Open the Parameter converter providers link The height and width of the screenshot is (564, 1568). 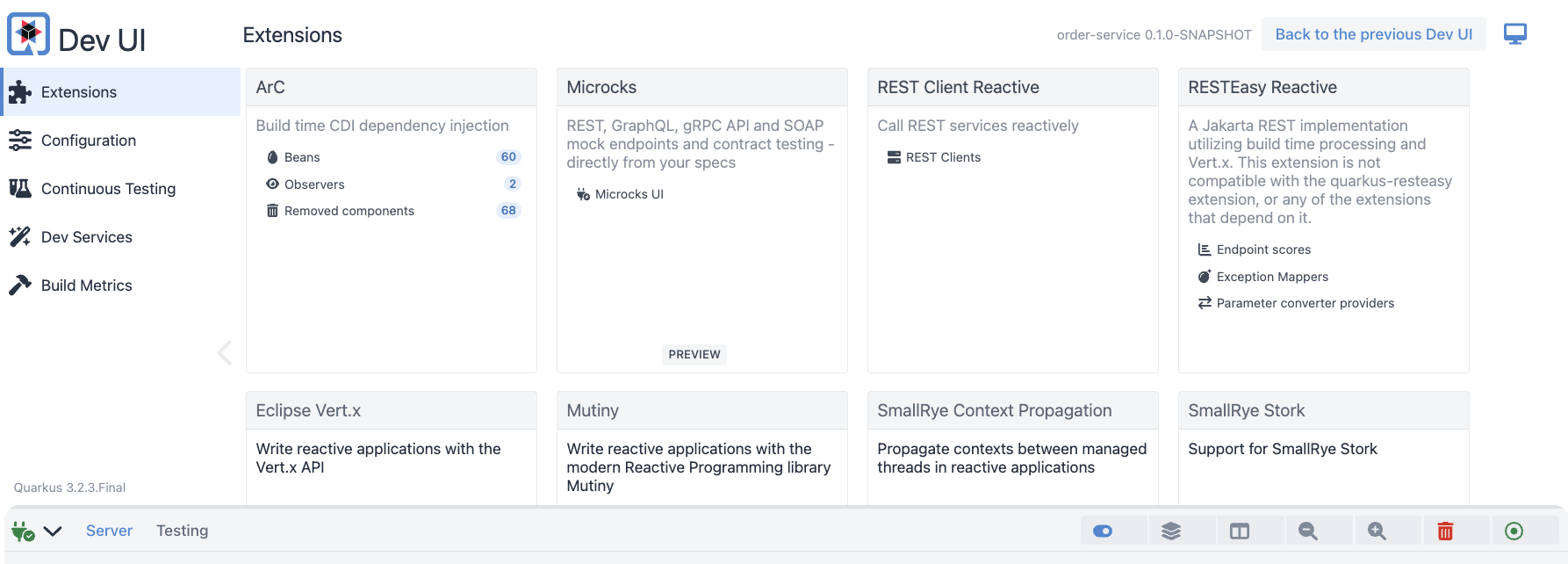pos(1305,303)
